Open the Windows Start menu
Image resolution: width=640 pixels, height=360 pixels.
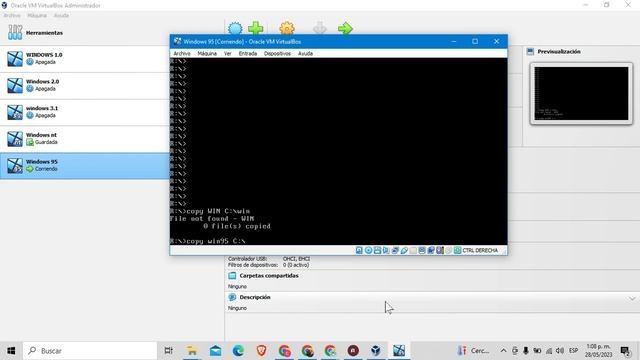(x=11, y=351)
